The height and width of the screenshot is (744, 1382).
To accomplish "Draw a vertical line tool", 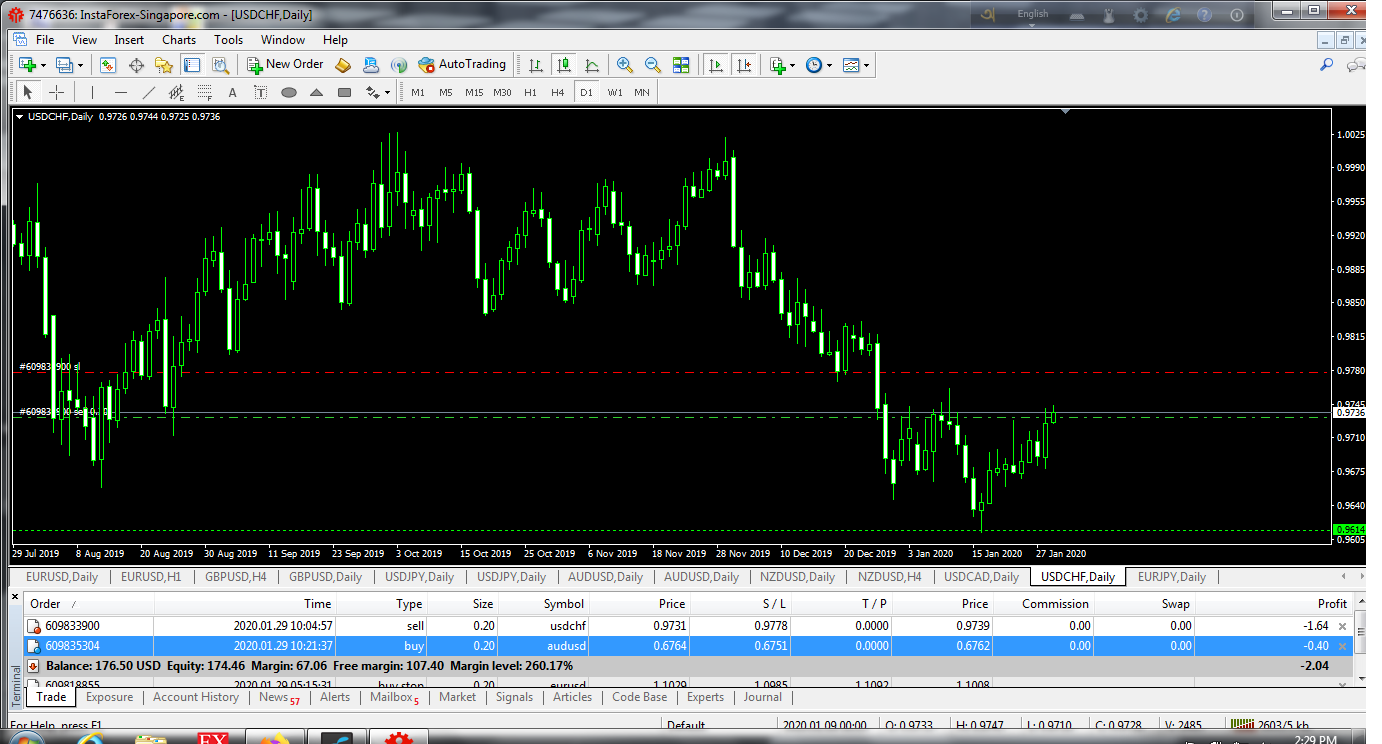I will coord(92,92).
